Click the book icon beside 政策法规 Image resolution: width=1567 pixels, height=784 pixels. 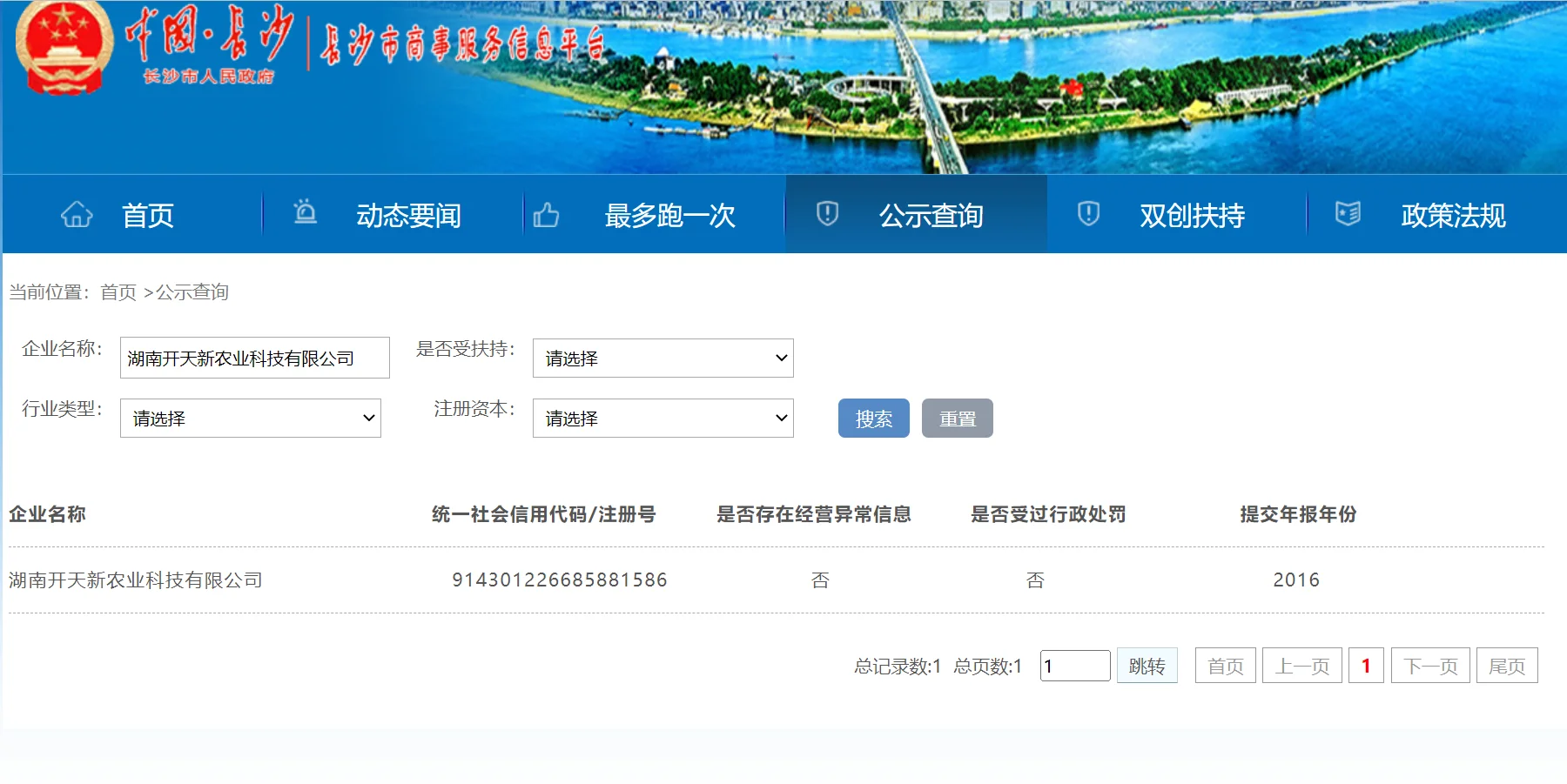tap(1348, 213)
